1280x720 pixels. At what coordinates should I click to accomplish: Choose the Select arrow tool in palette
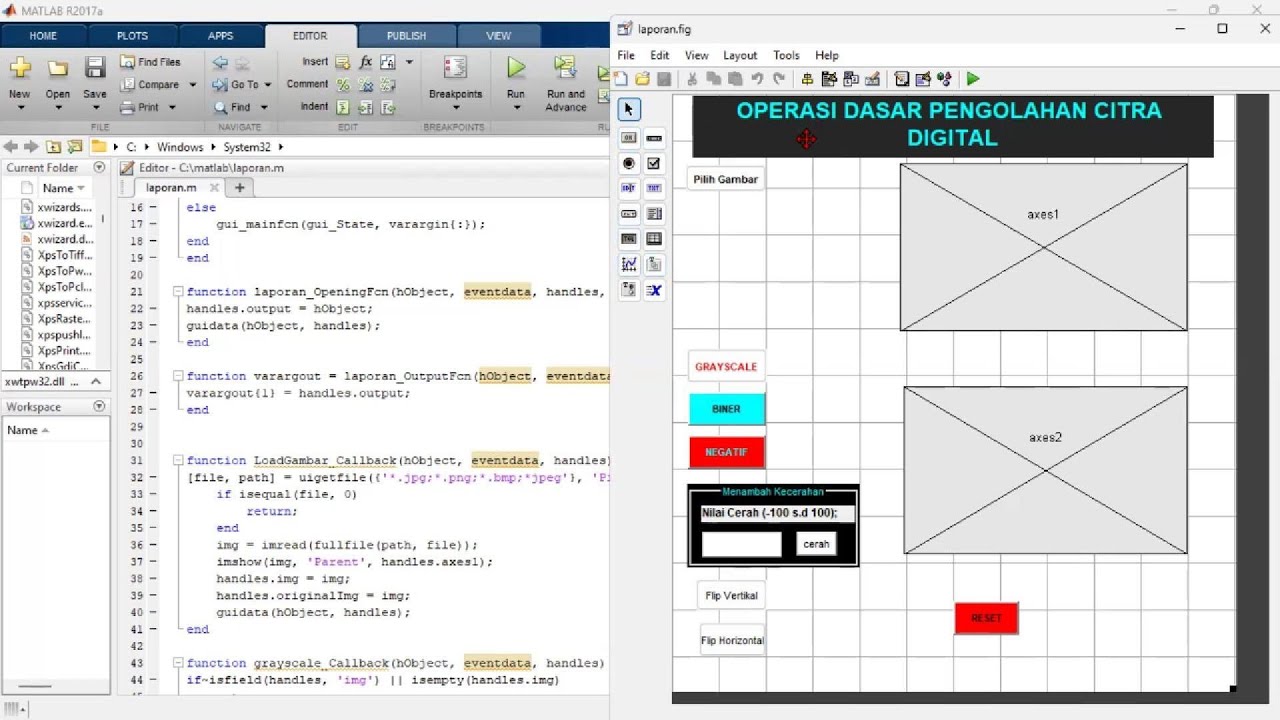click(629, 109)
